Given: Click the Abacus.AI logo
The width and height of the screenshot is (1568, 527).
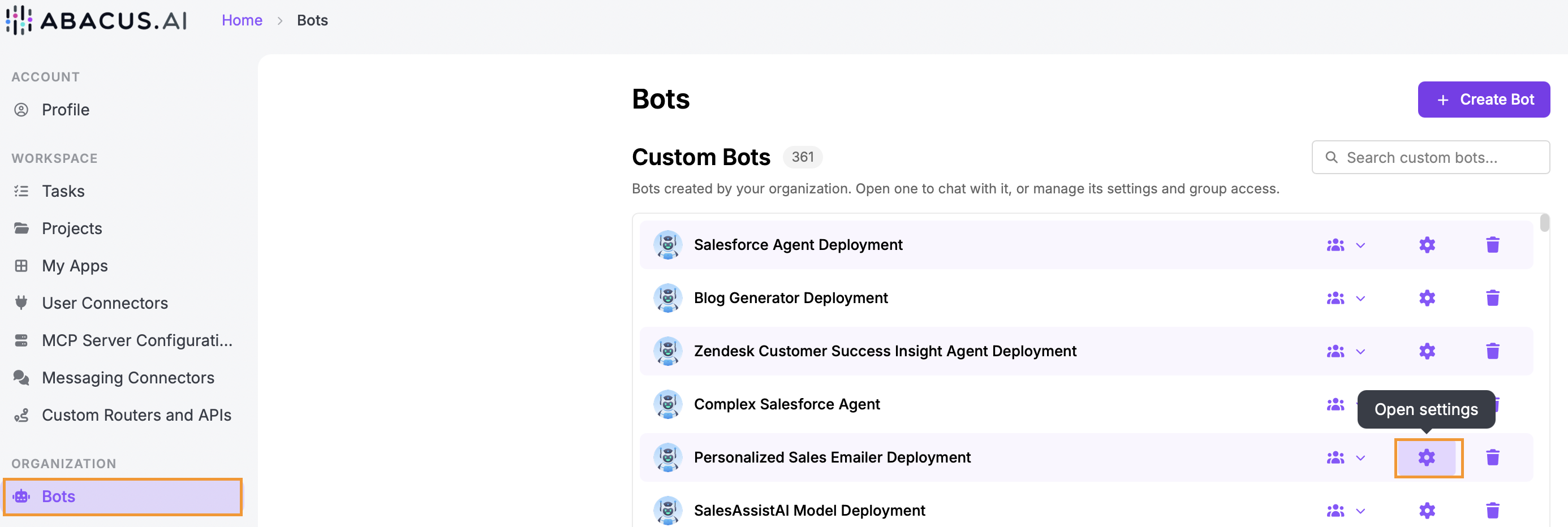Looking at the screenshot, I should pyautogui.click(x=96, y=20).
